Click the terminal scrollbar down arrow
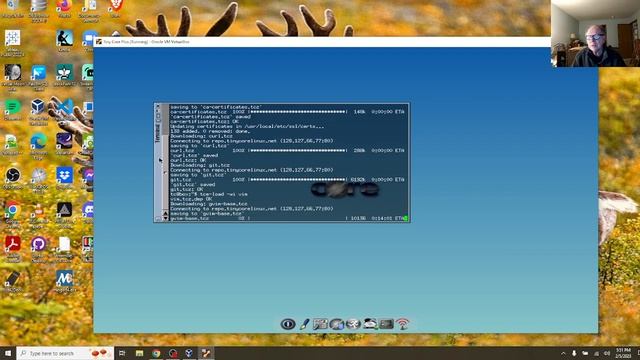Viewport: 640px width, 360px height. [165, 218]
